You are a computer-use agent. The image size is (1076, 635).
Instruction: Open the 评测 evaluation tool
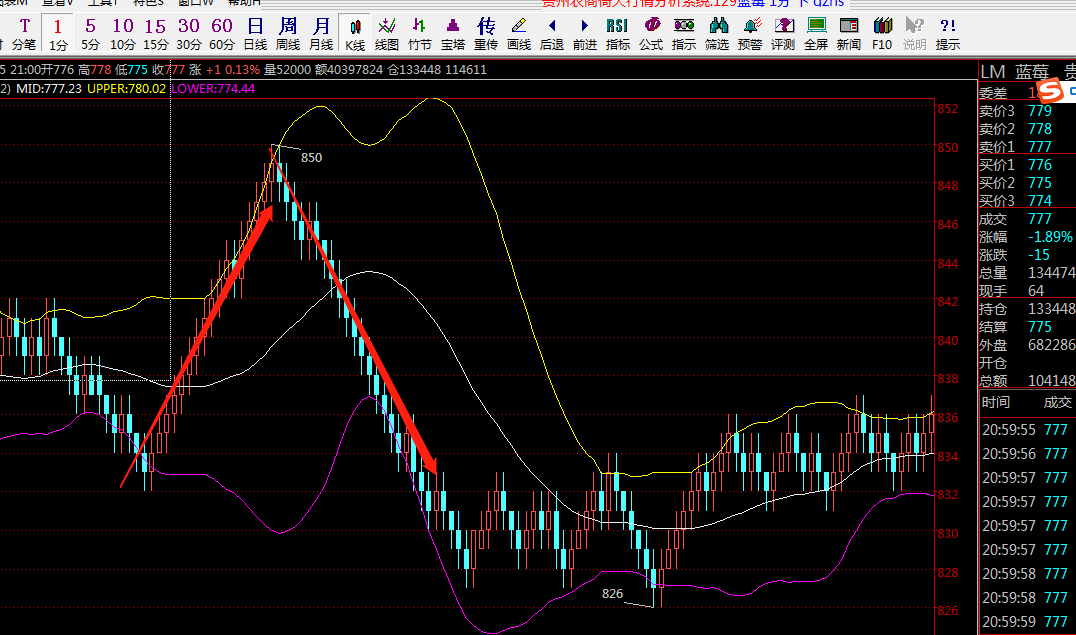(x=782, y=34)
